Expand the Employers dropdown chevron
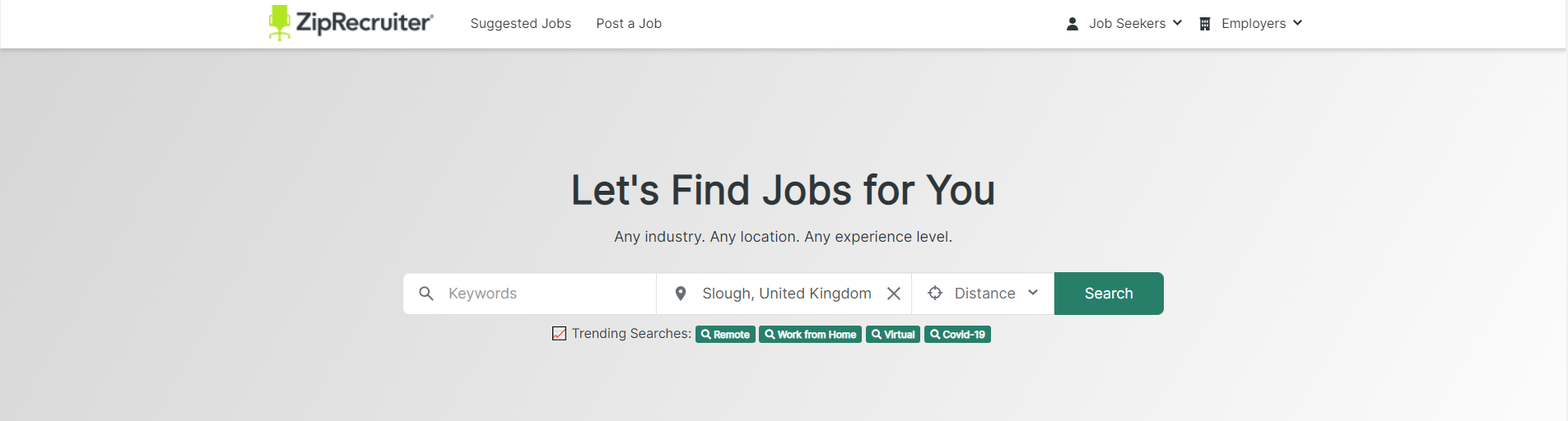This screenshot has height=421, width=1568. point(1298,23)
